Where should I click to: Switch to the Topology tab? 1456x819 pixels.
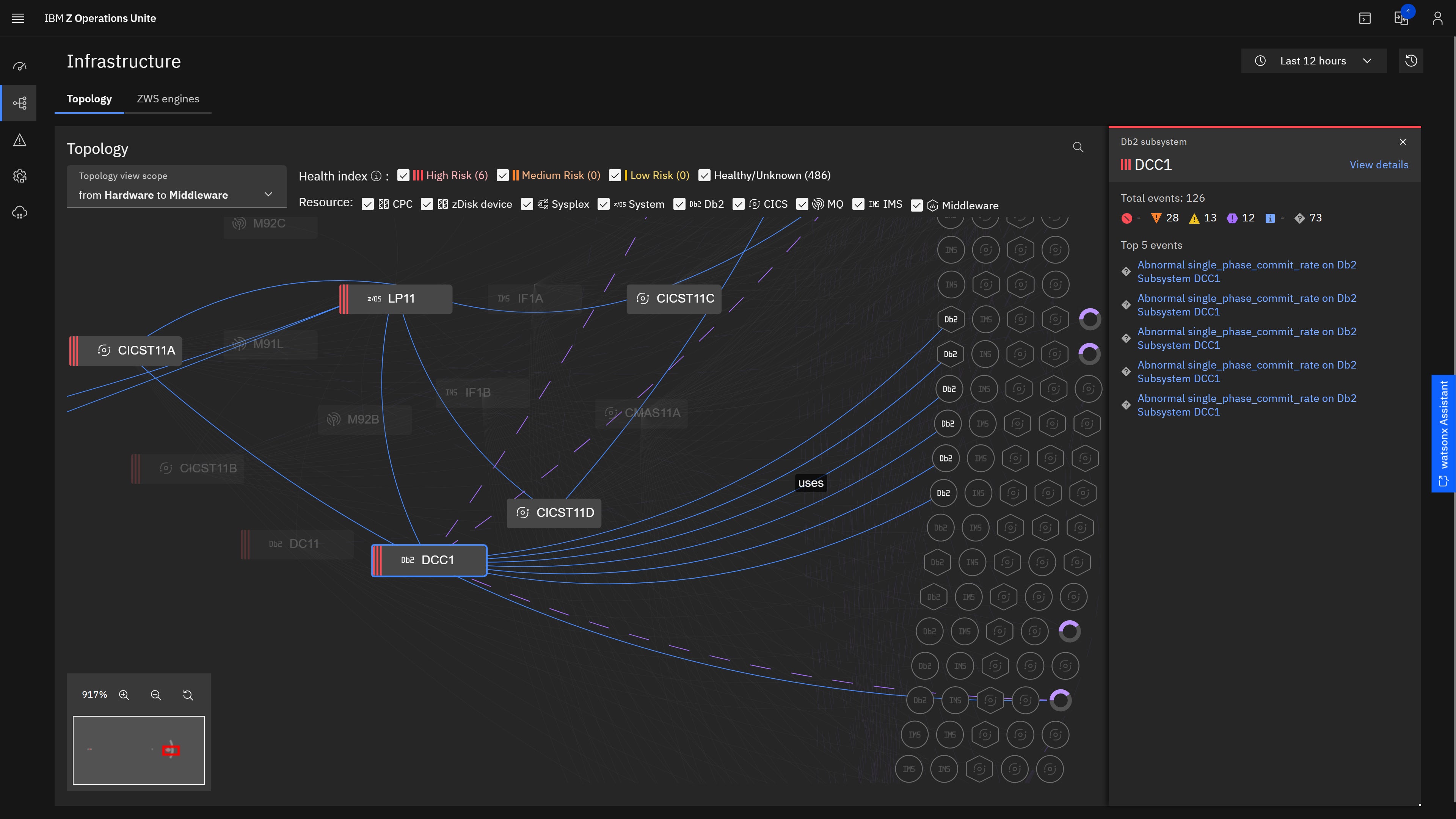click(x=89, y=99)
